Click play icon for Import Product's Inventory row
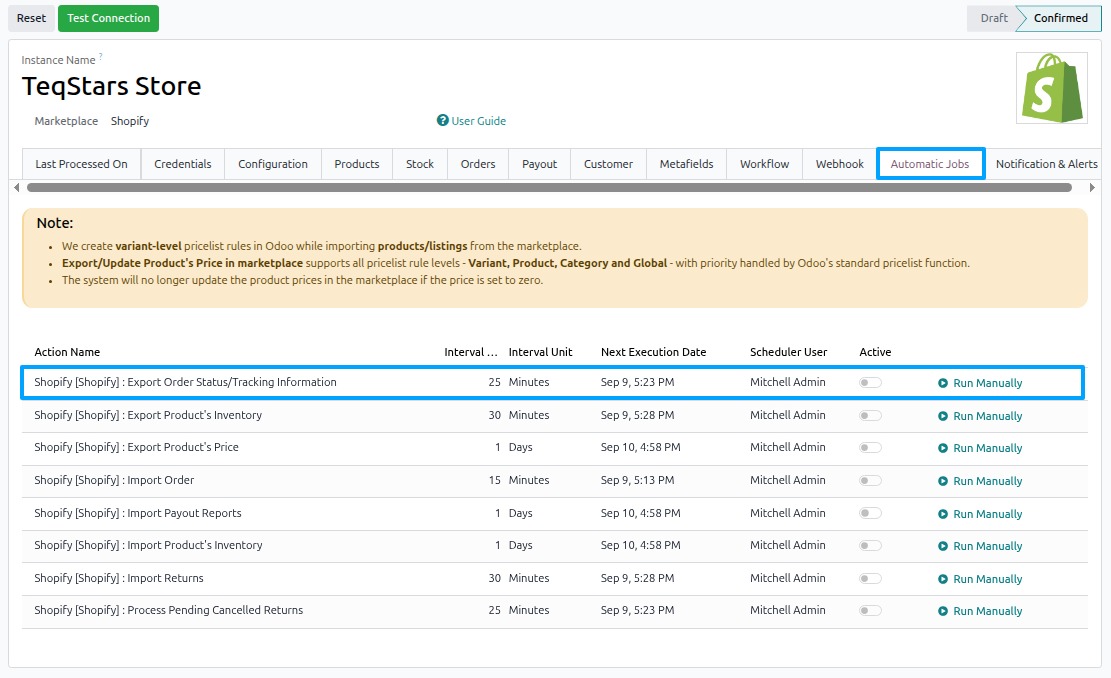Viewport: 1111px width, 678px height. point(943,546)
